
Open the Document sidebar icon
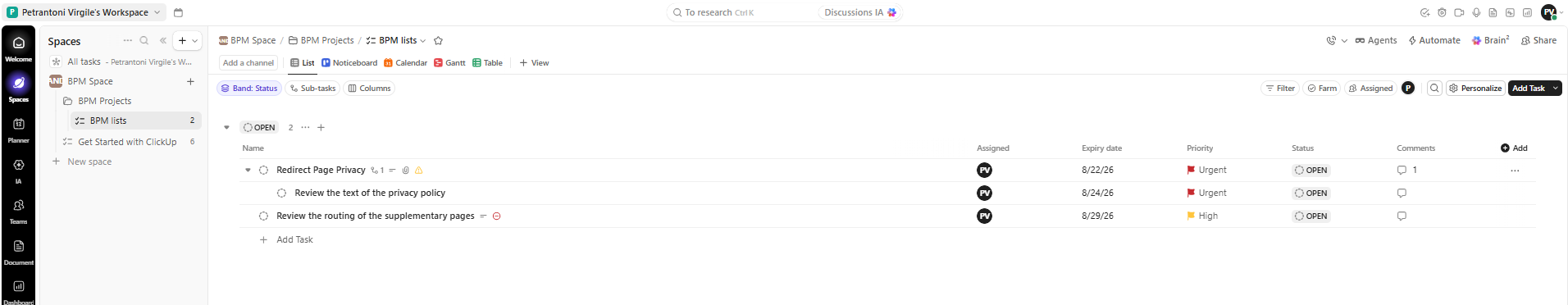(18, 246)
